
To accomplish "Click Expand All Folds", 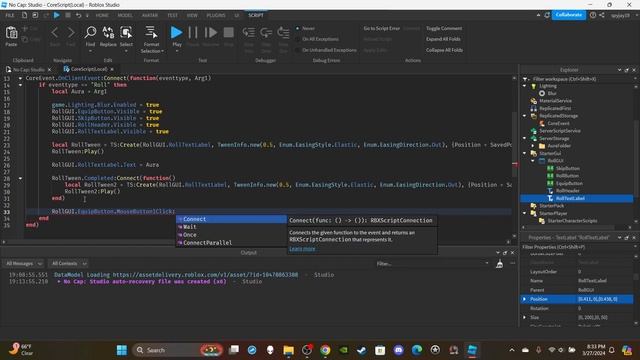I will pos(443,39).
